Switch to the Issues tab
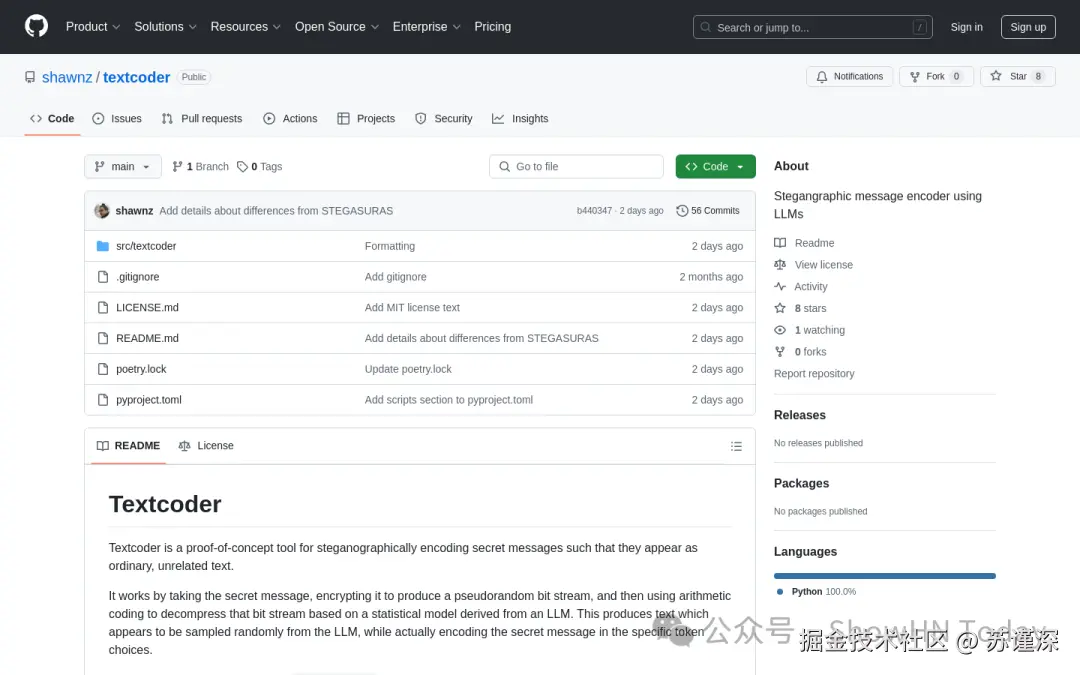Screen dimensions: 1080x675 coord(117,118)
